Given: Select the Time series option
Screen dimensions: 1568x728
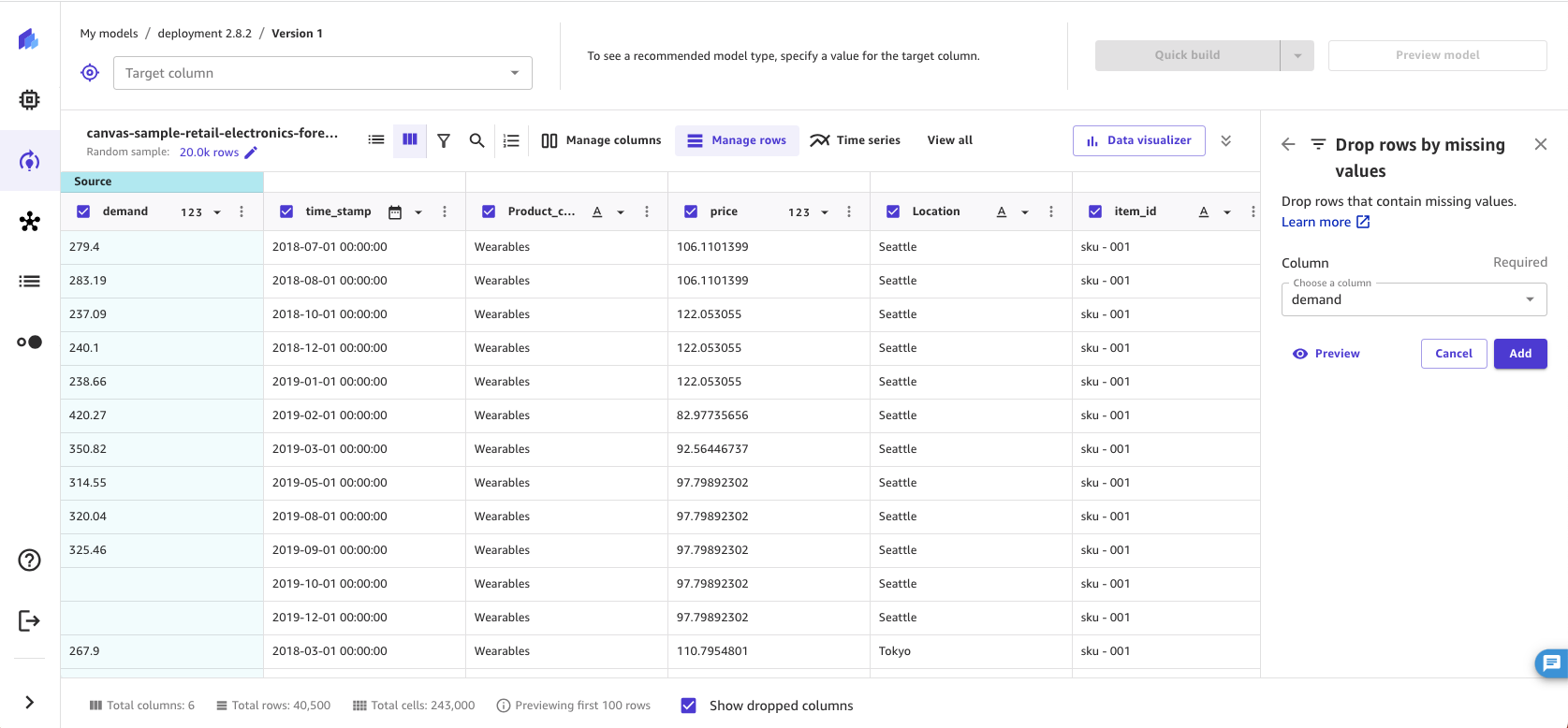Looking at the screenshot, I should (x=856, y=140).
